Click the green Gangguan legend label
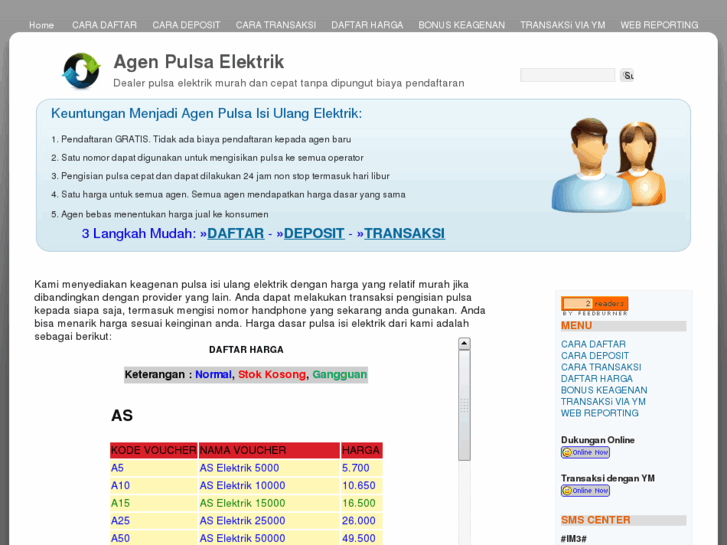The height and width of the screenshot is (545, 727). pyautogui.click(x=340, y=375)
